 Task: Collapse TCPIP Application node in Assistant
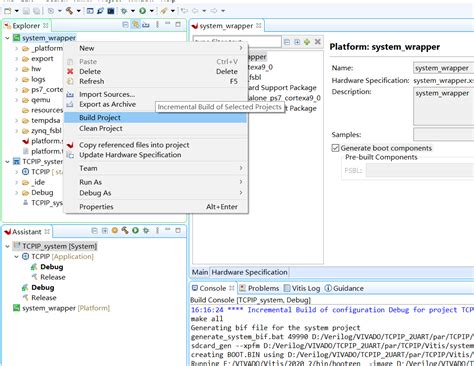(x=16, y=256)
